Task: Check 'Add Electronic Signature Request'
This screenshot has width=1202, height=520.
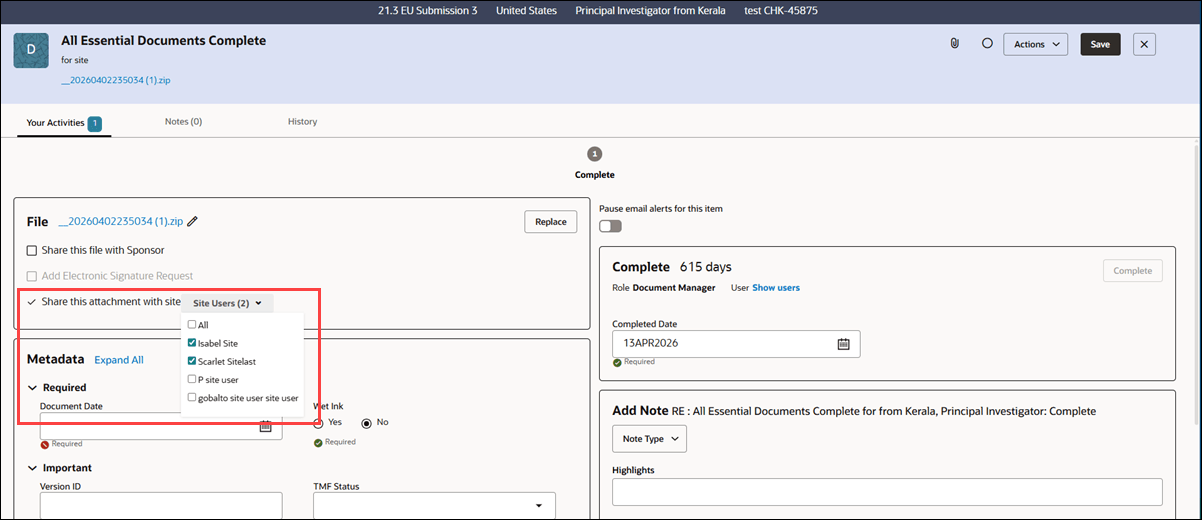Action: pyautogui.click(x=32, y=276)
